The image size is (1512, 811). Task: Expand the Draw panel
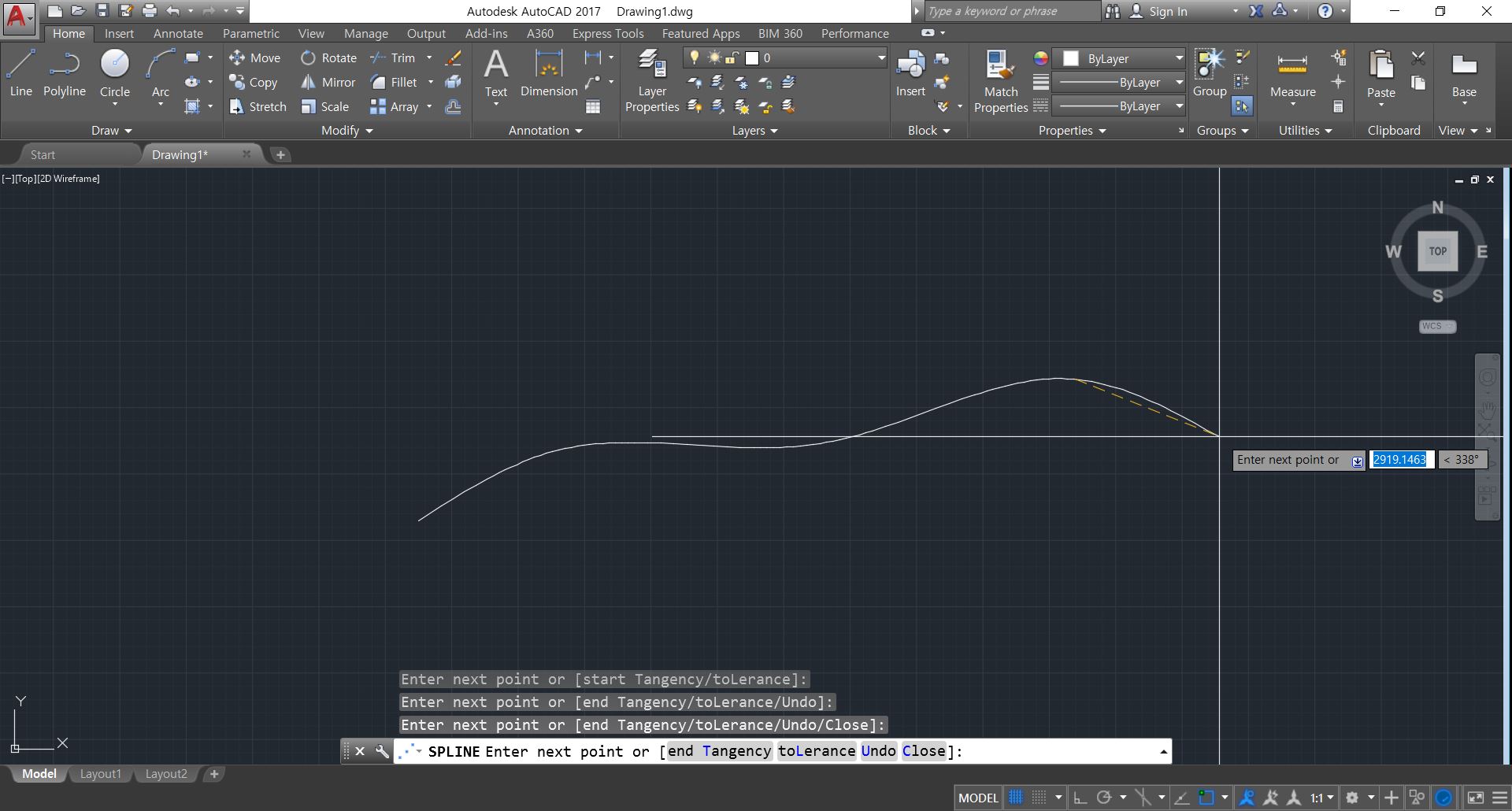tap(111, 131)
